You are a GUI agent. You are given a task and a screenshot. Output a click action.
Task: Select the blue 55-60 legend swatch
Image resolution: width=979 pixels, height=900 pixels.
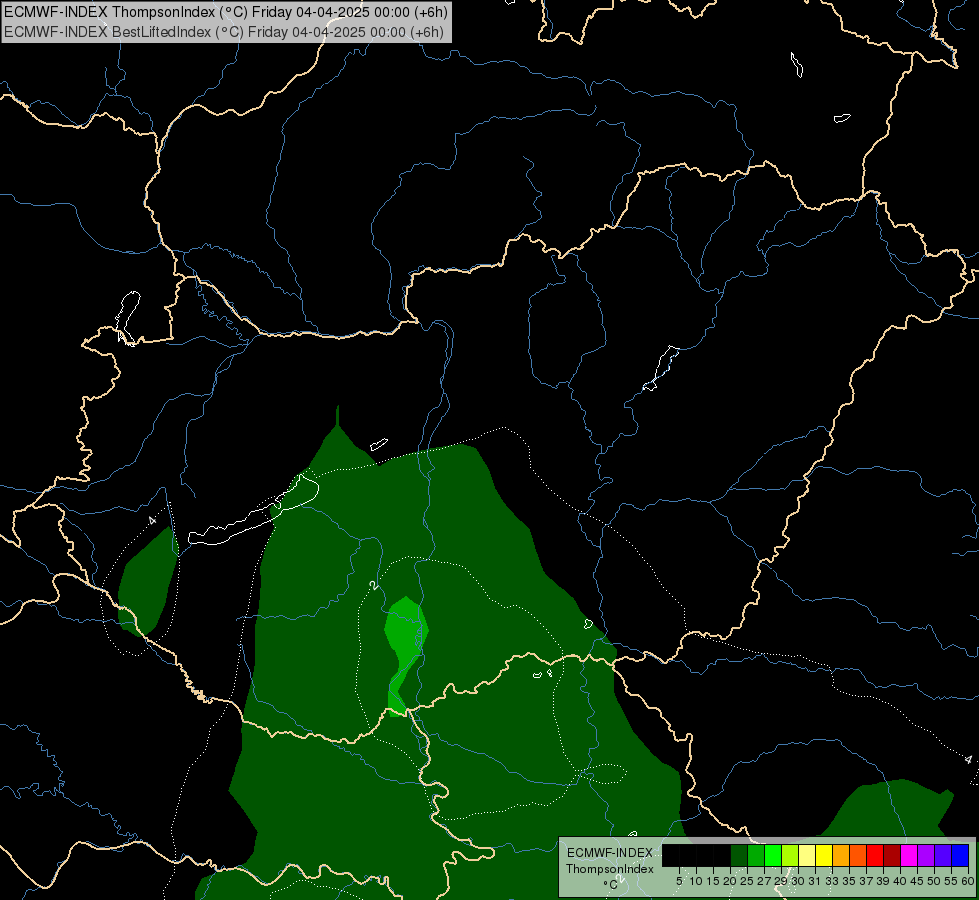[960, 855]
